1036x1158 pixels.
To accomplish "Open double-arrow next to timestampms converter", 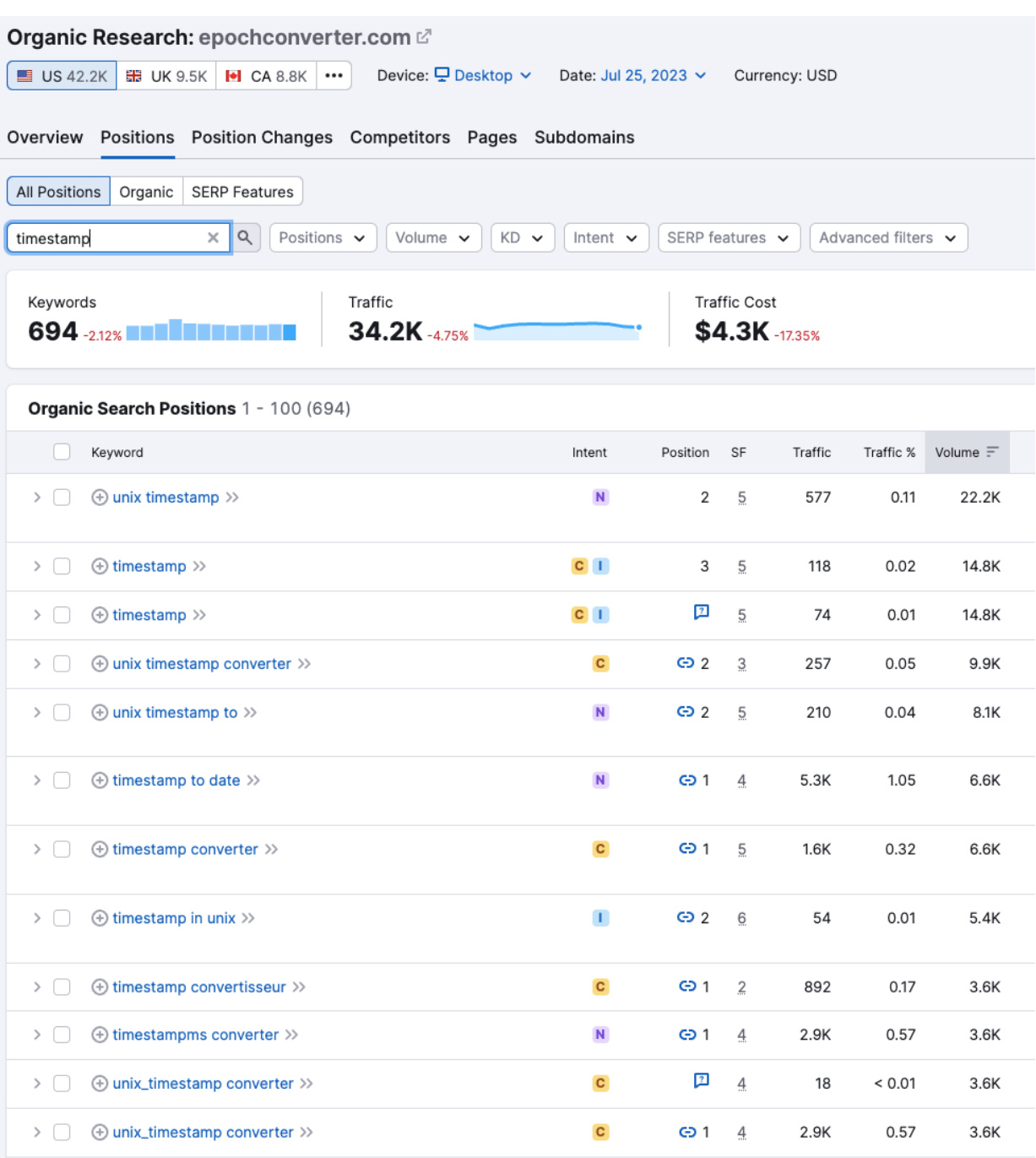I will (x=291, y=1035).
